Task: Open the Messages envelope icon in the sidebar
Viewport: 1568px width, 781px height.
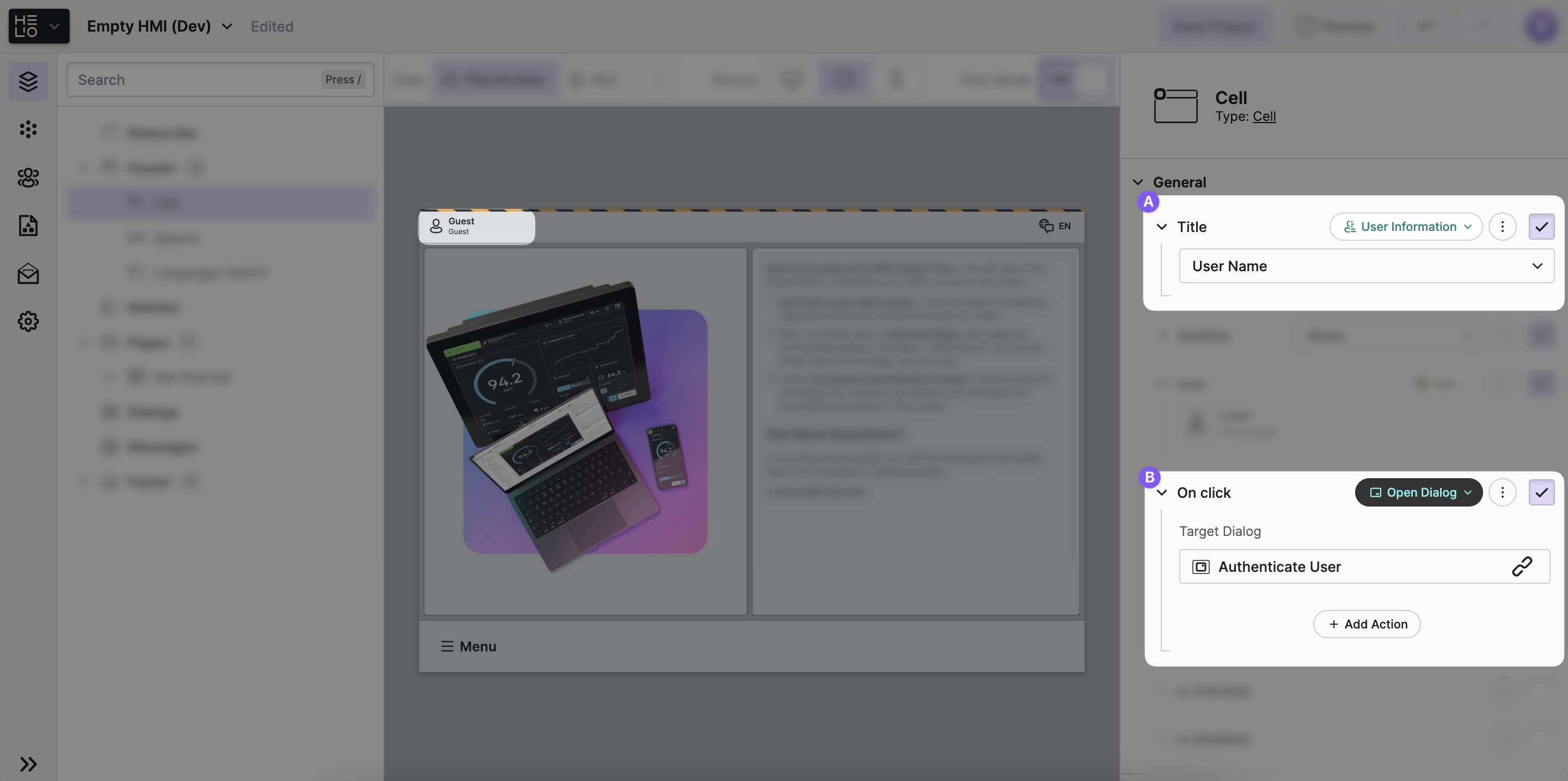Action: tap(28, 274)
